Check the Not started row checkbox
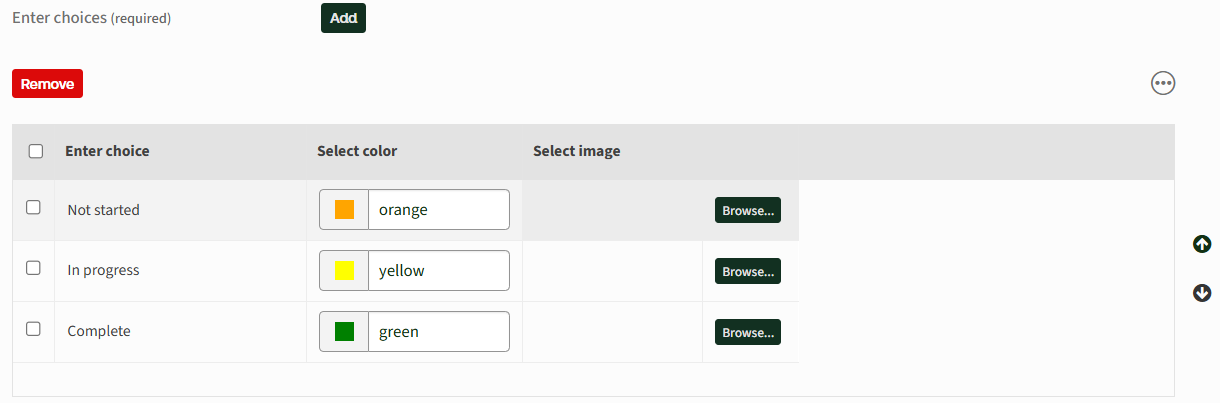The height and width of the screenshot is (403, 1220). point(33,207)
